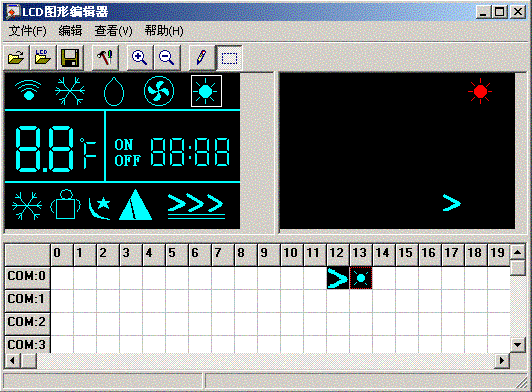Click the open folder toolbar icon

[16, 57]
